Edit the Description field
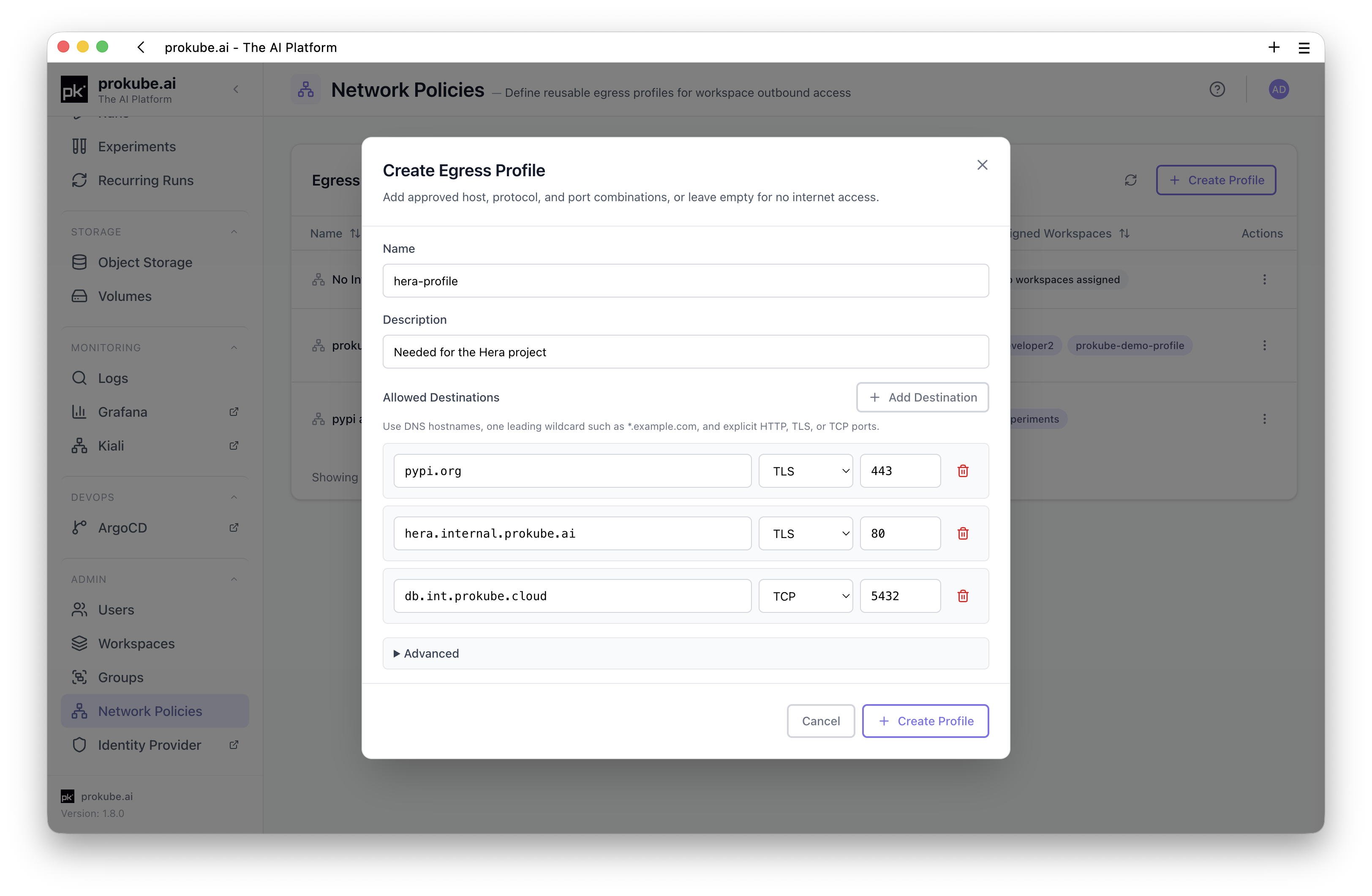 (x=686, y=352)
